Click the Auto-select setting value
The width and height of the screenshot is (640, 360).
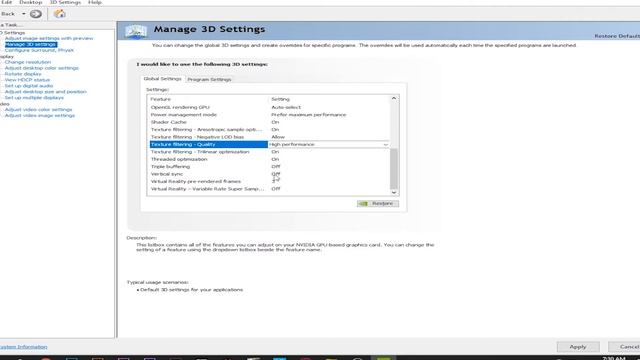286,107
